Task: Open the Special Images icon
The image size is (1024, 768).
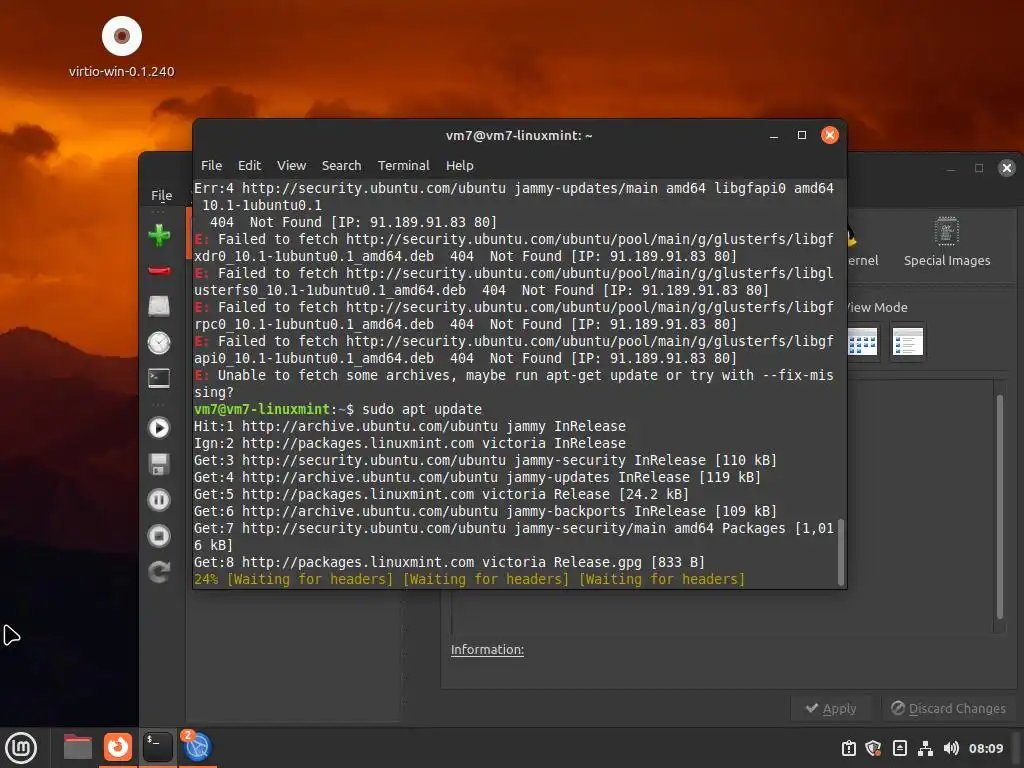Action: tap(946, 242)
